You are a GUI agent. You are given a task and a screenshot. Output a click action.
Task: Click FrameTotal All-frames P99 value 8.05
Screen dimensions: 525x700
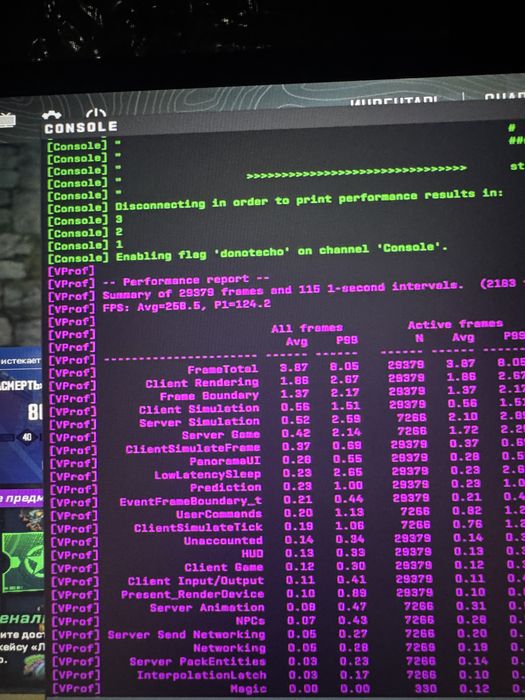344,366
